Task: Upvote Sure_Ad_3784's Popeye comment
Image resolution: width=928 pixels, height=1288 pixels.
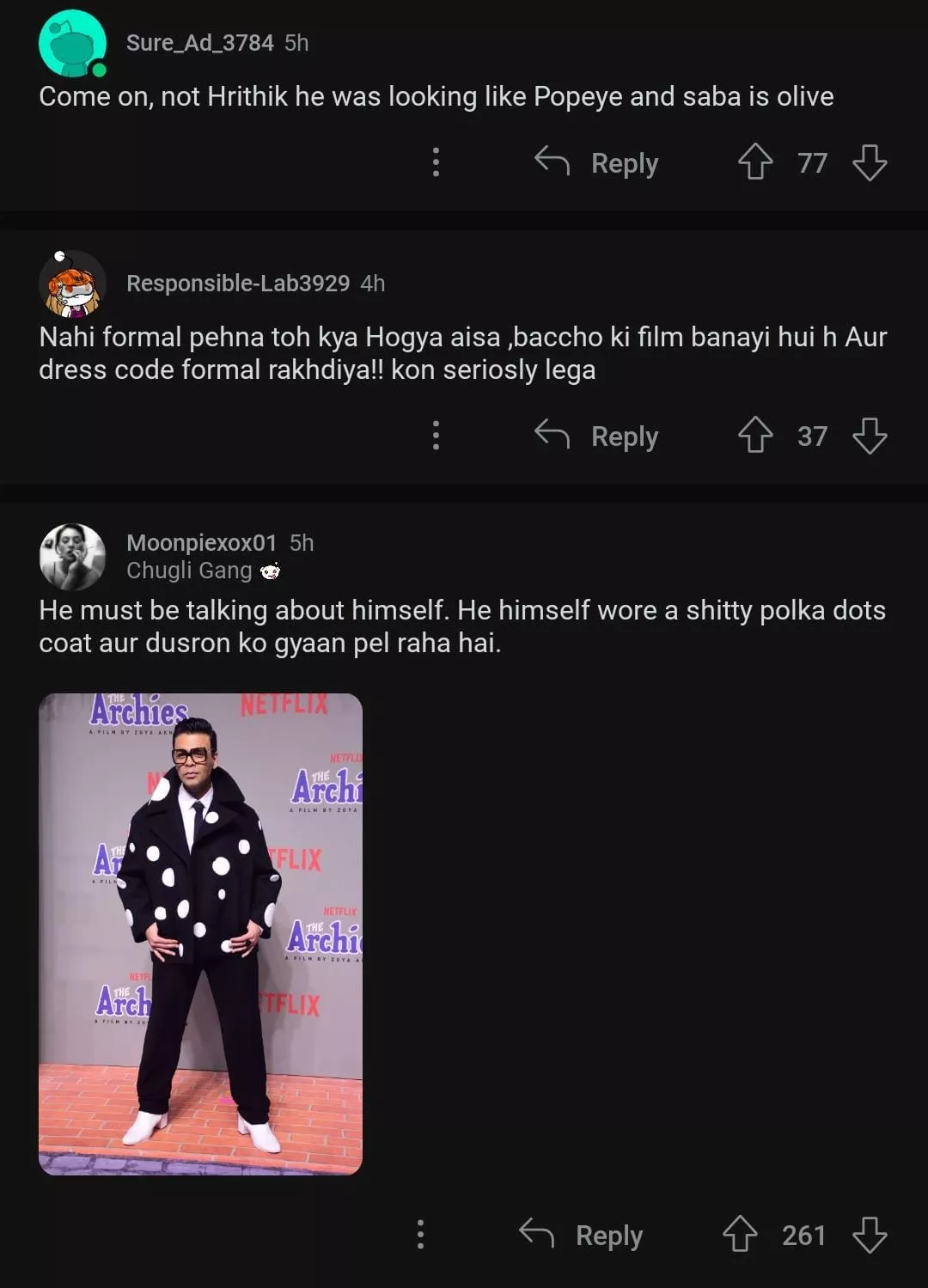Action: (755, 162)
